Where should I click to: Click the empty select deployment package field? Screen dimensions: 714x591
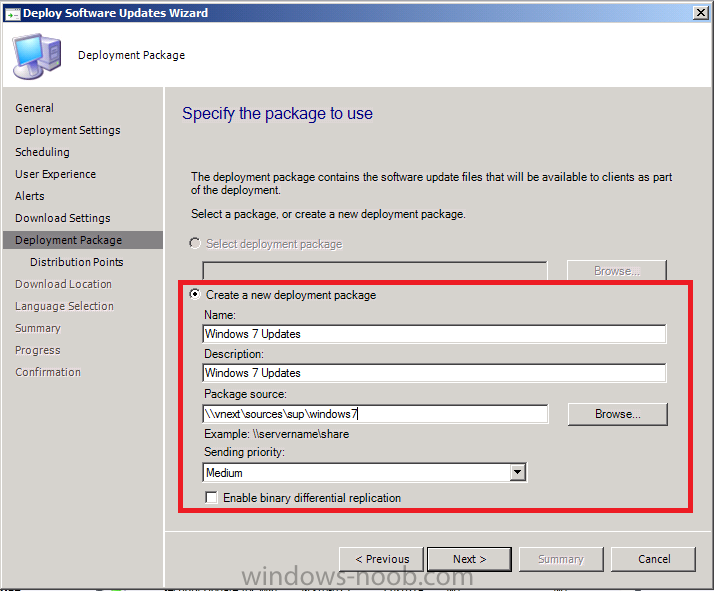375,271
